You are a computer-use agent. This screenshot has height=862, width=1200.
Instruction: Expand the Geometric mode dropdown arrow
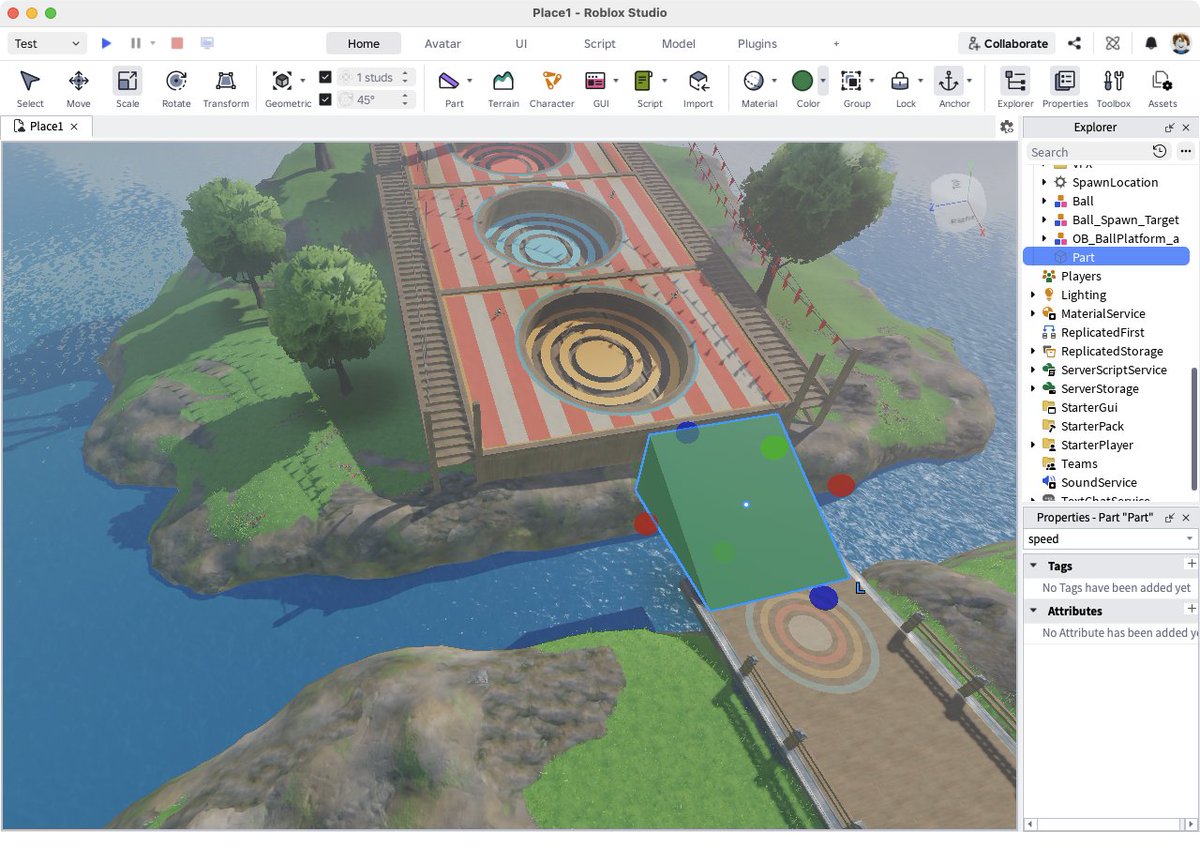303,81
